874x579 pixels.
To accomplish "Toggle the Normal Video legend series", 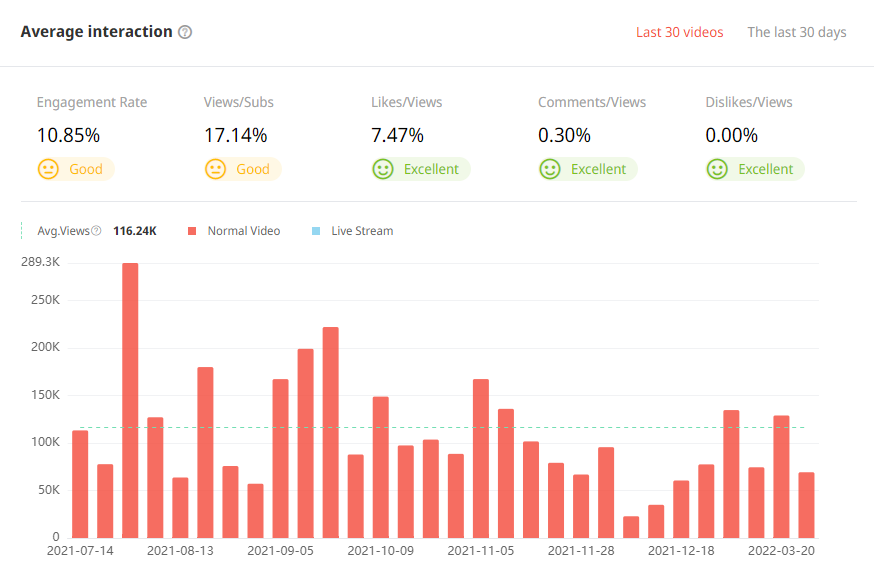I will point(243,231).
